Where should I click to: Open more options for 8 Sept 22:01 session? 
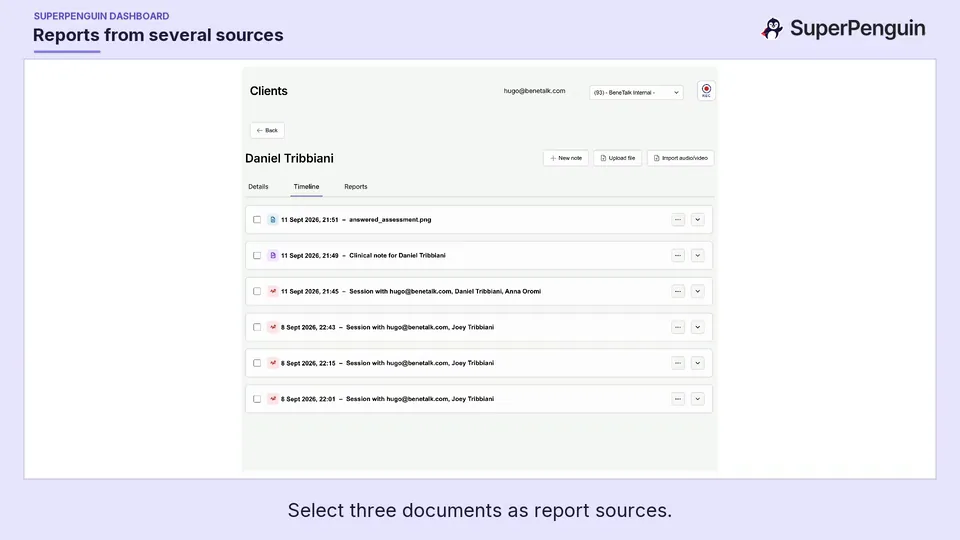click(x=678, y=399)
